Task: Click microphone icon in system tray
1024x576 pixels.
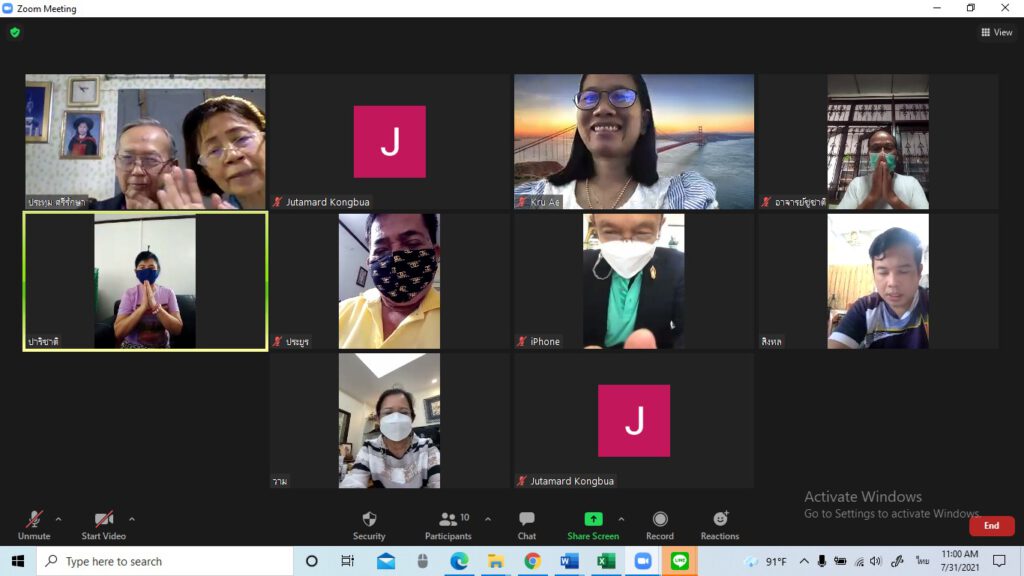Action: point(822,561)
